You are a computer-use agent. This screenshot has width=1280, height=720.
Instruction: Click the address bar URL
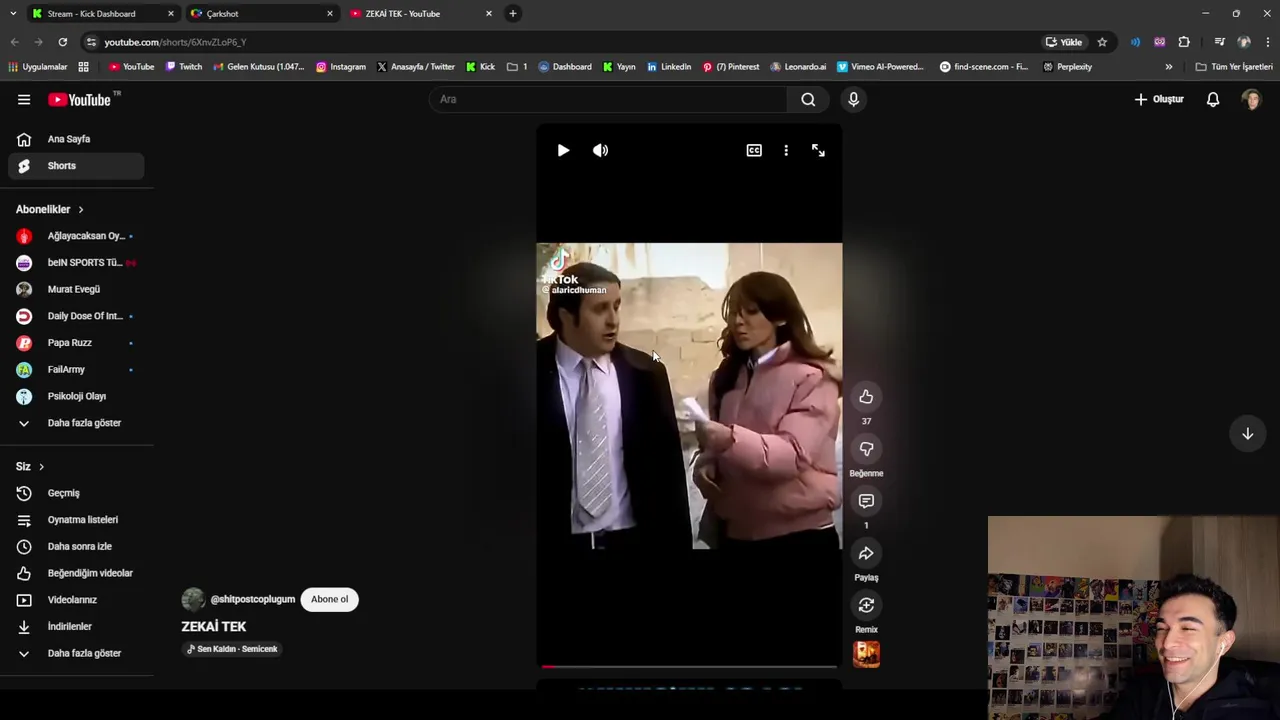point(175,42)
